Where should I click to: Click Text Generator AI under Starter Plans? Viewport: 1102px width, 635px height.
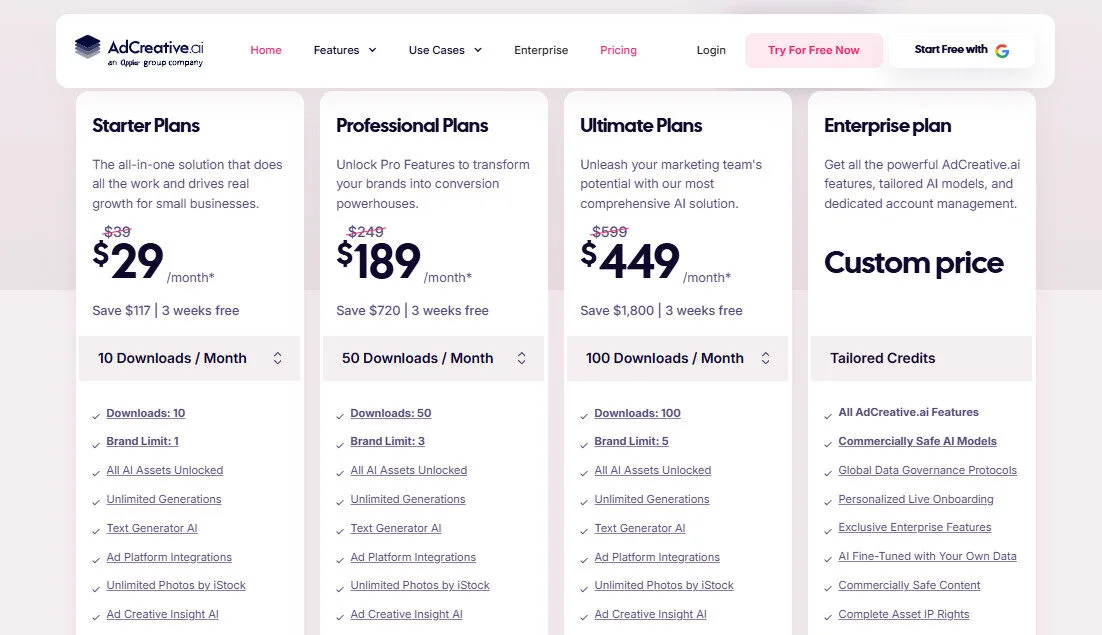152,528
